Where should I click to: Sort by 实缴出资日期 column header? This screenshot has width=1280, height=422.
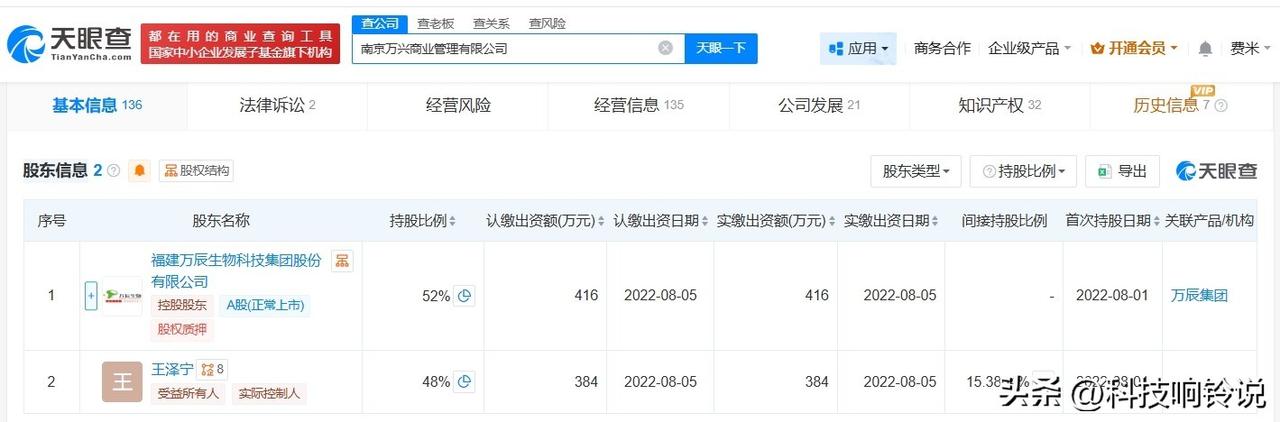tap(890, 220)
